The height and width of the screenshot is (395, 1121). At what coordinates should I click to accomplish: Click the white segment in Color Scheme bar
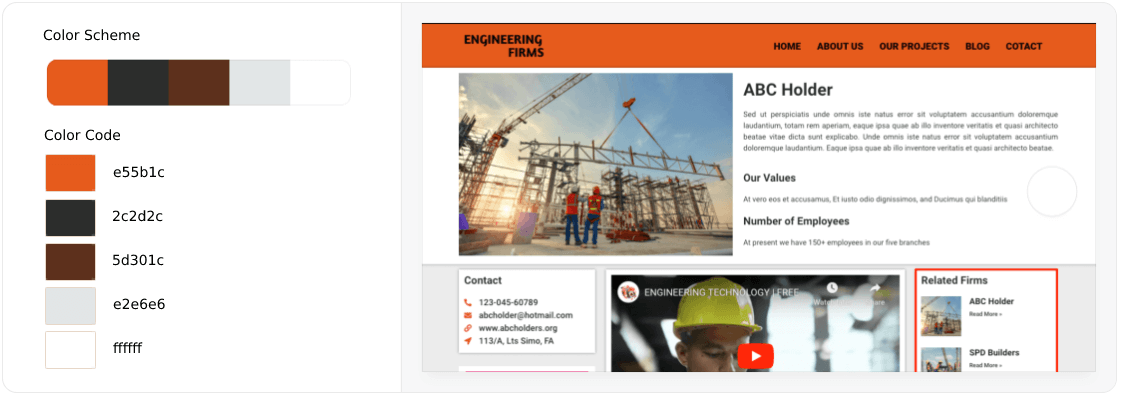pos(320,83)
